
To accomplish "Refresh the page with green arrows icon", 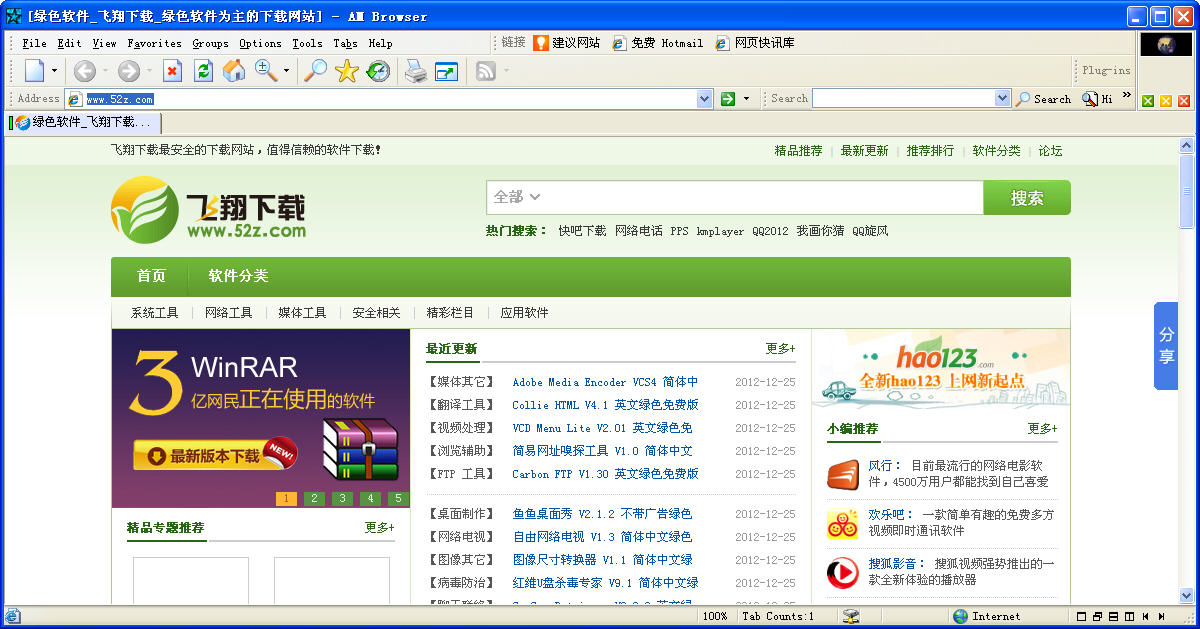I will (203, 70).
